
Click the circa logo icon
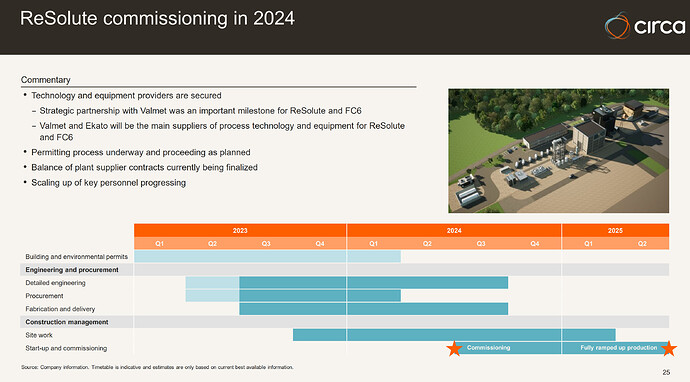coord(617,26)
